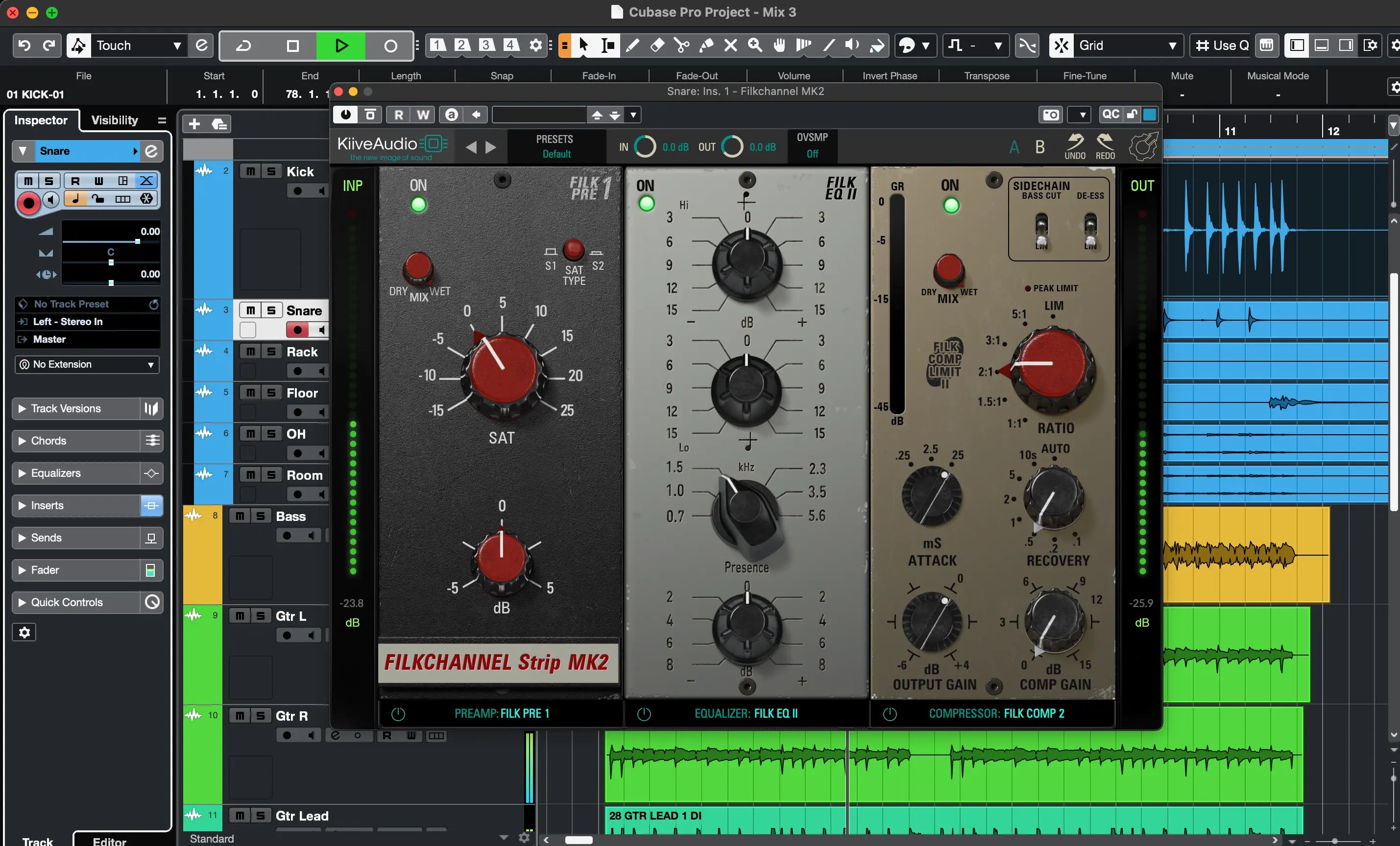Select the Zoom magnifier tool

click(x=755, y=46)
